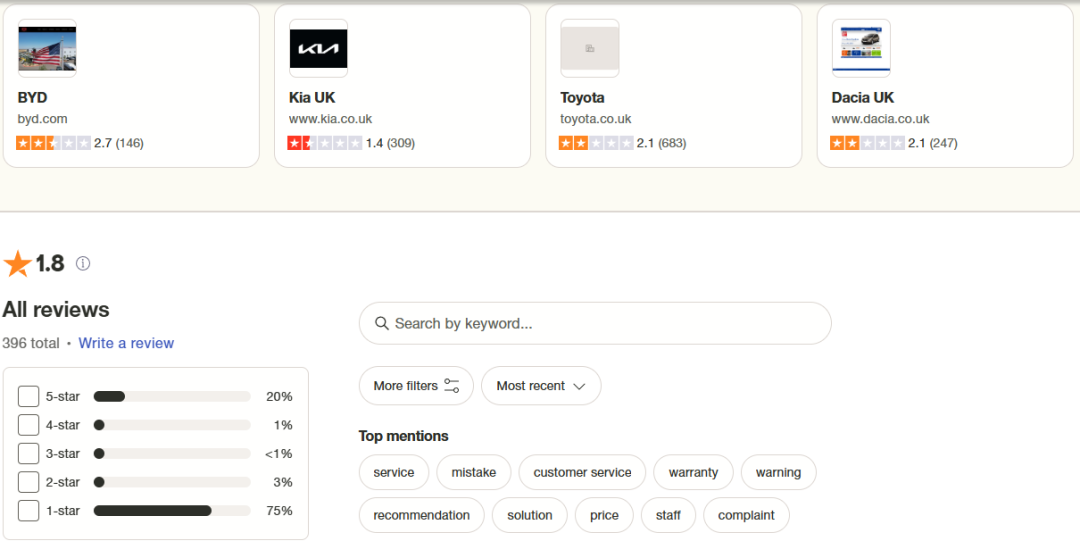Open the Toyota logo thumbnail

590,48
